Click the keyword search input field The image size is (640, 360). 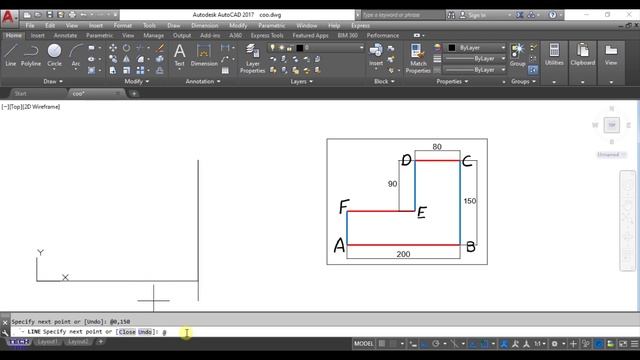tap(402, 15)
